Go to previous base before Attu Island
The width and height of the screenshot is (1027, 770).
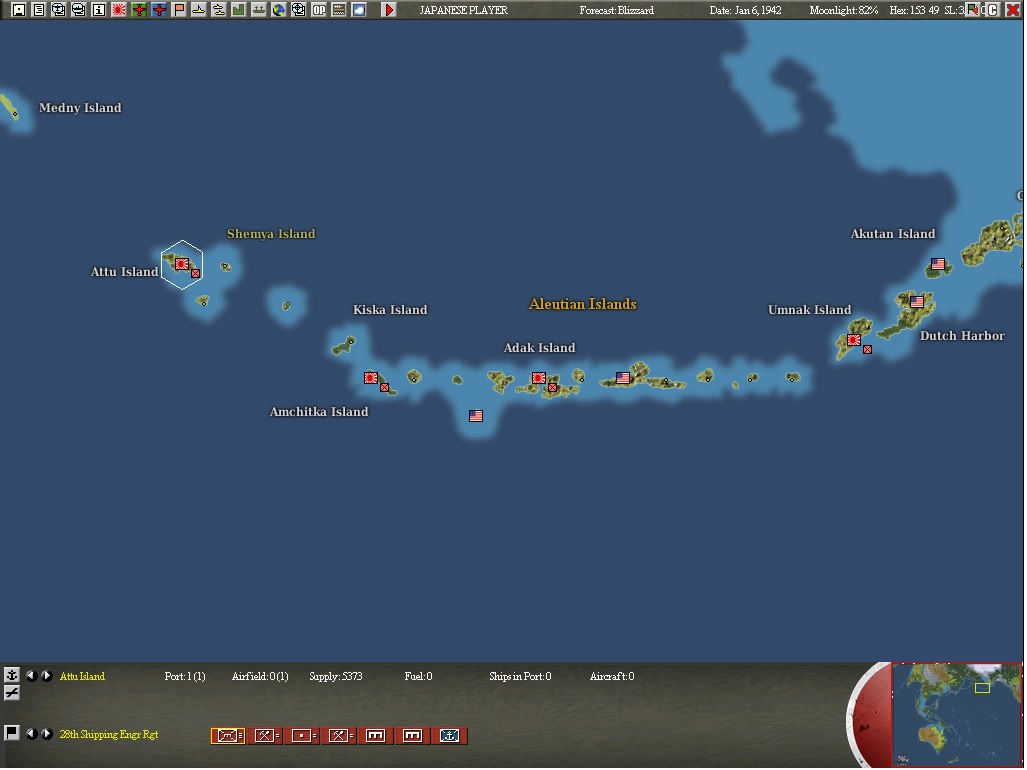(31, 676)
